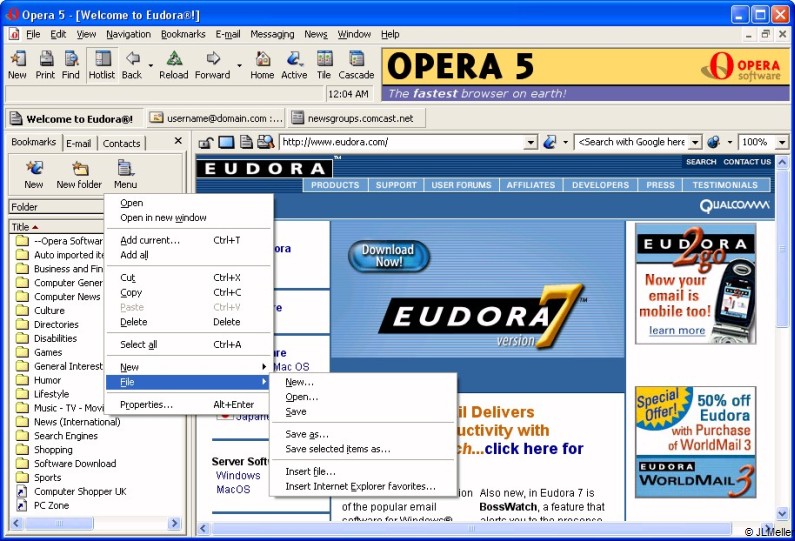Go Back using the toolbar arrow
This screenshot has height=541, width=795.
[x=132, y=64]
